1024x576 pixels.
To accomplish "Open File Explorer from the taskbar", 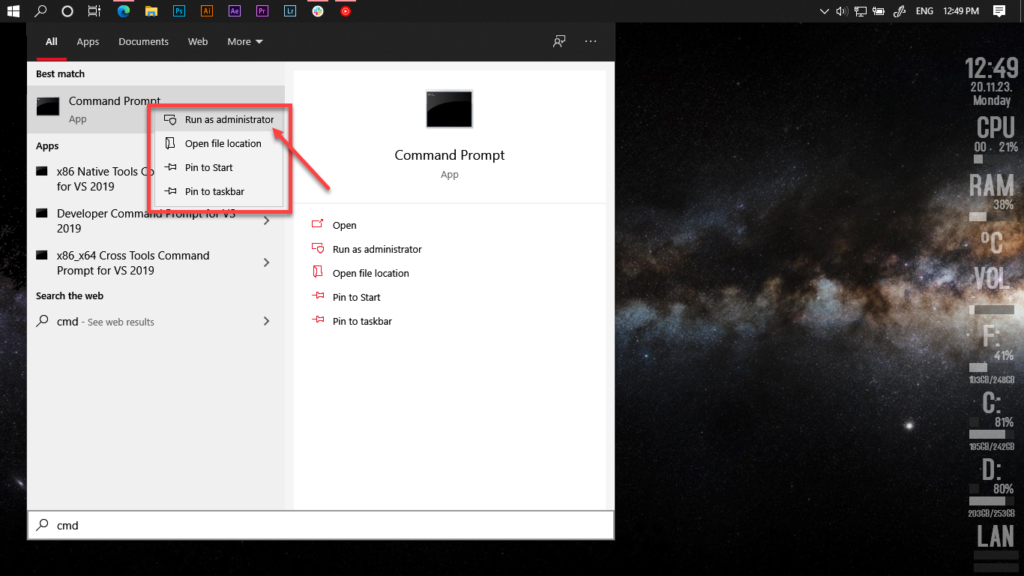I will (152, 11).
